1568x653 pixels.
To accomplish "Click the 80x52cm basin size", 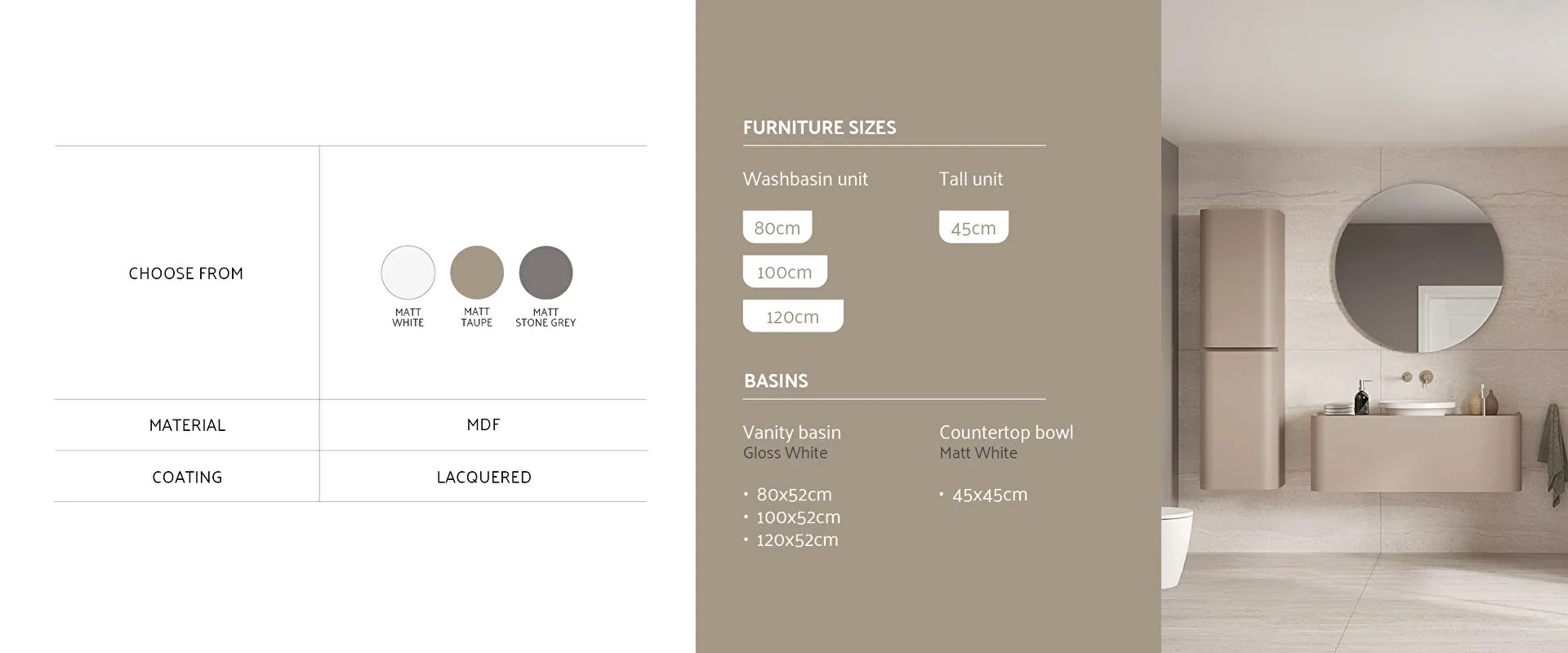I will [x=794, y=495].
